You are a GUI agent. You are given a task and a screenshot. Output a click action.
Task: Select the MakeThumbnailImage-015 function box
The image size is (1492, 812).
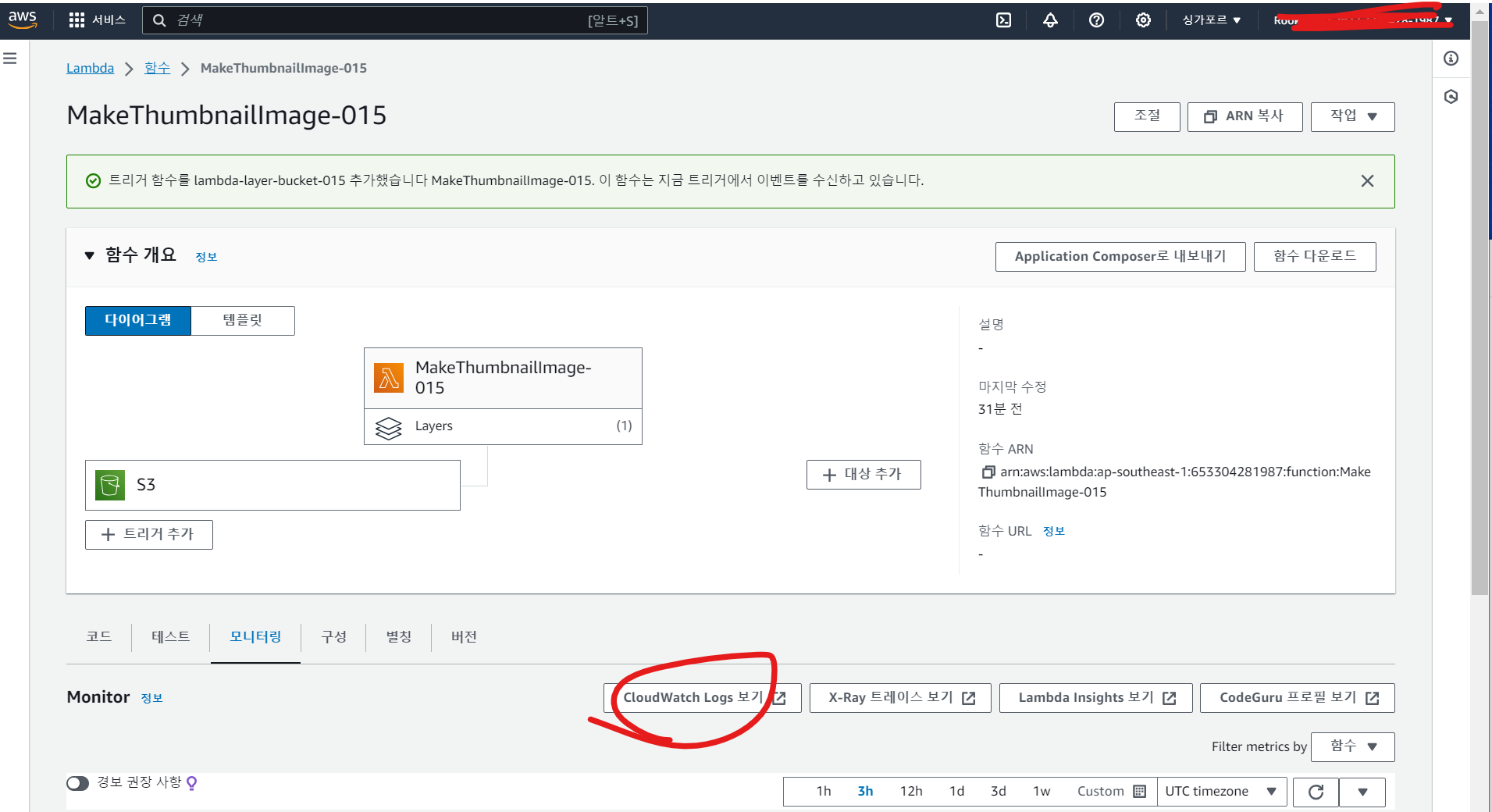pos(503,378)
